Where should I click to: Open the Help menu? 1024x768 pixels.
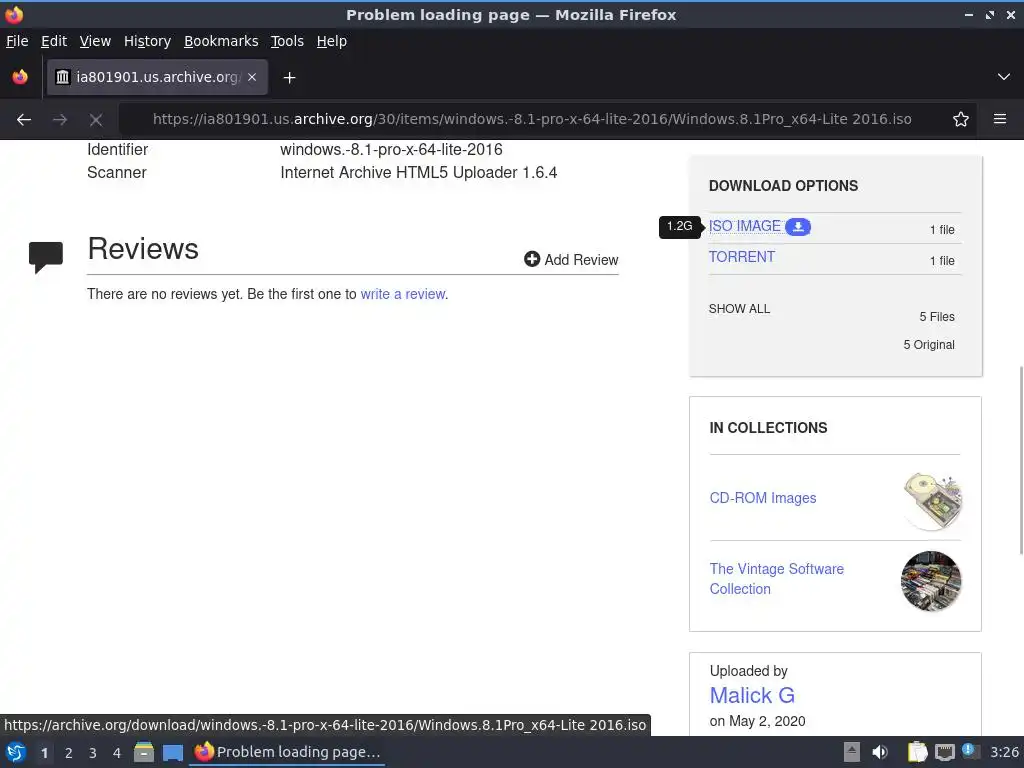click(x=332, y=41)
